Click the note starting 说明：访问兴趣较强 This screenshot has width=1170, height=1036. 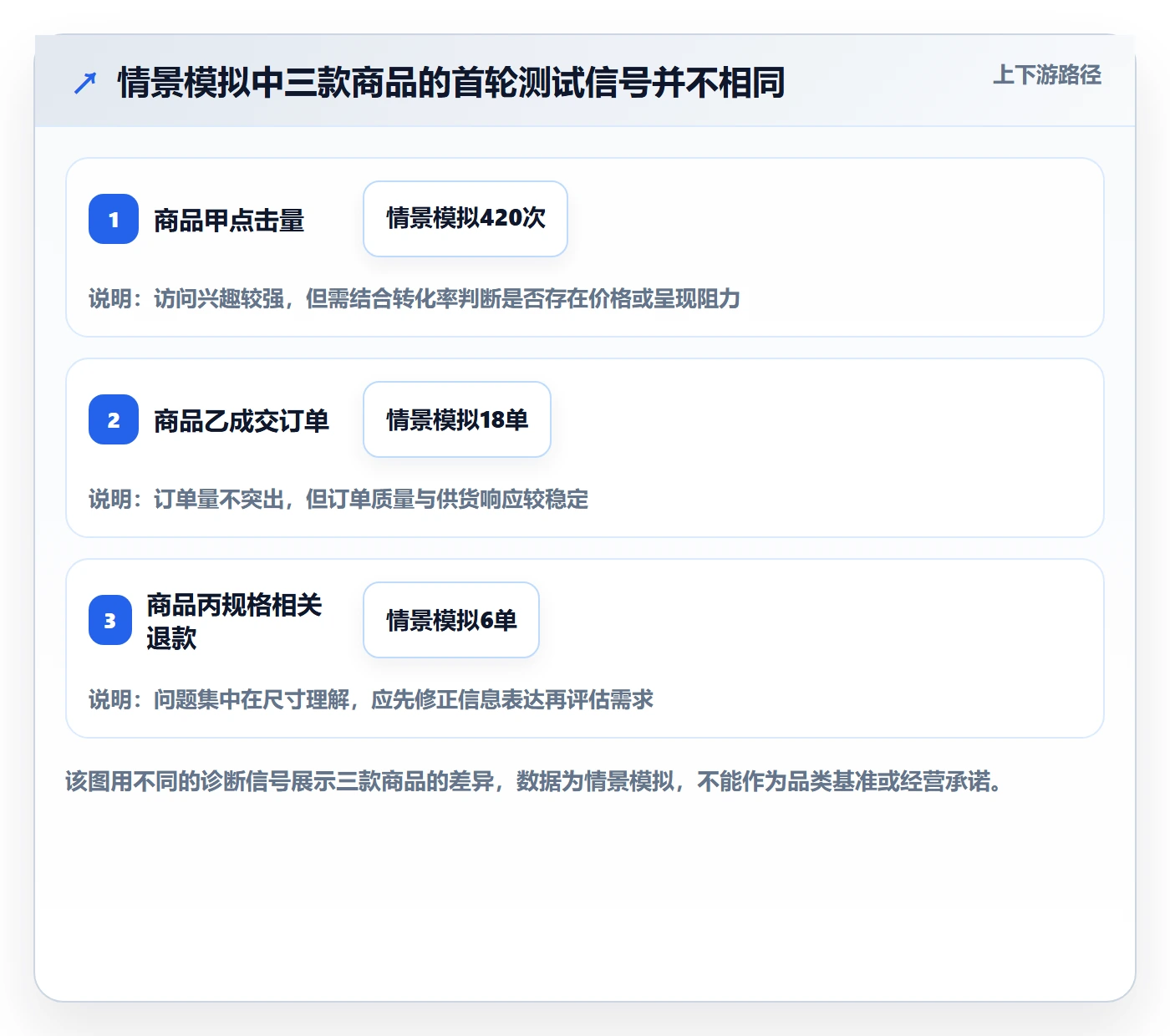pos(415,298)
